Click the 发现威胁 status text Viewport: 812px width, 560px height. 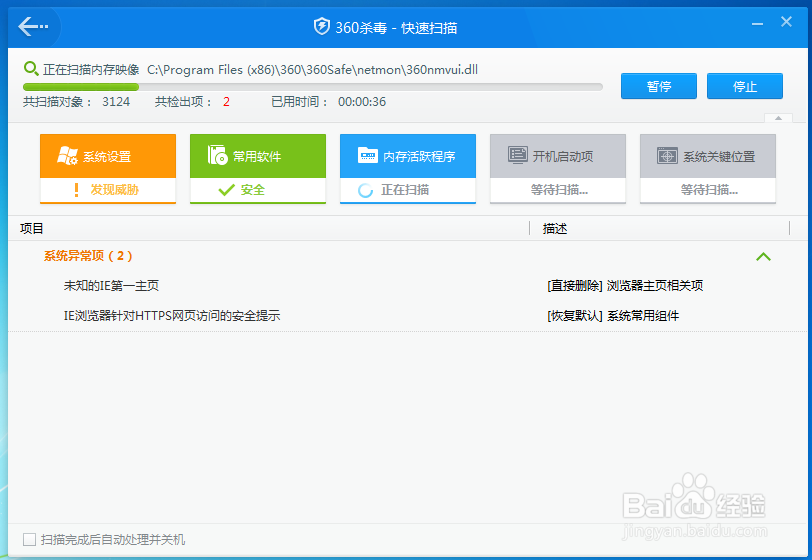pos(114,190)
